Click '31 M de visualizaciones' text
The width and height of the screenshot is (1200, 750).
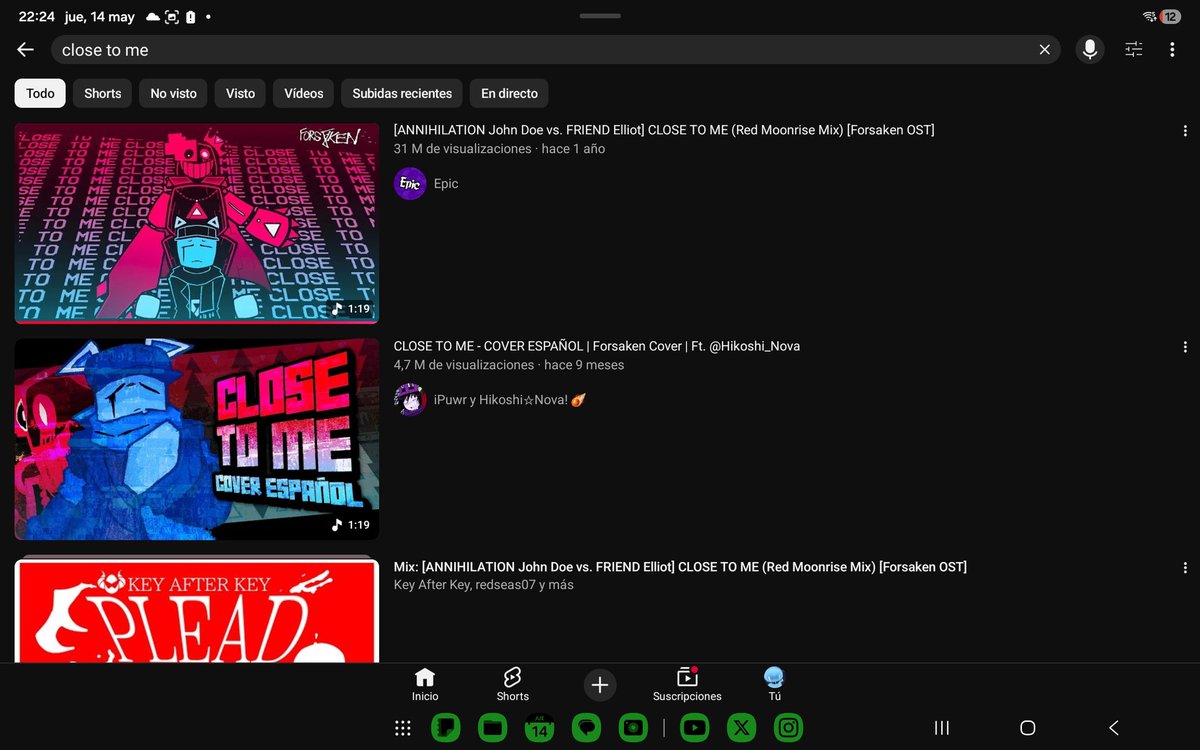point(463,149)
